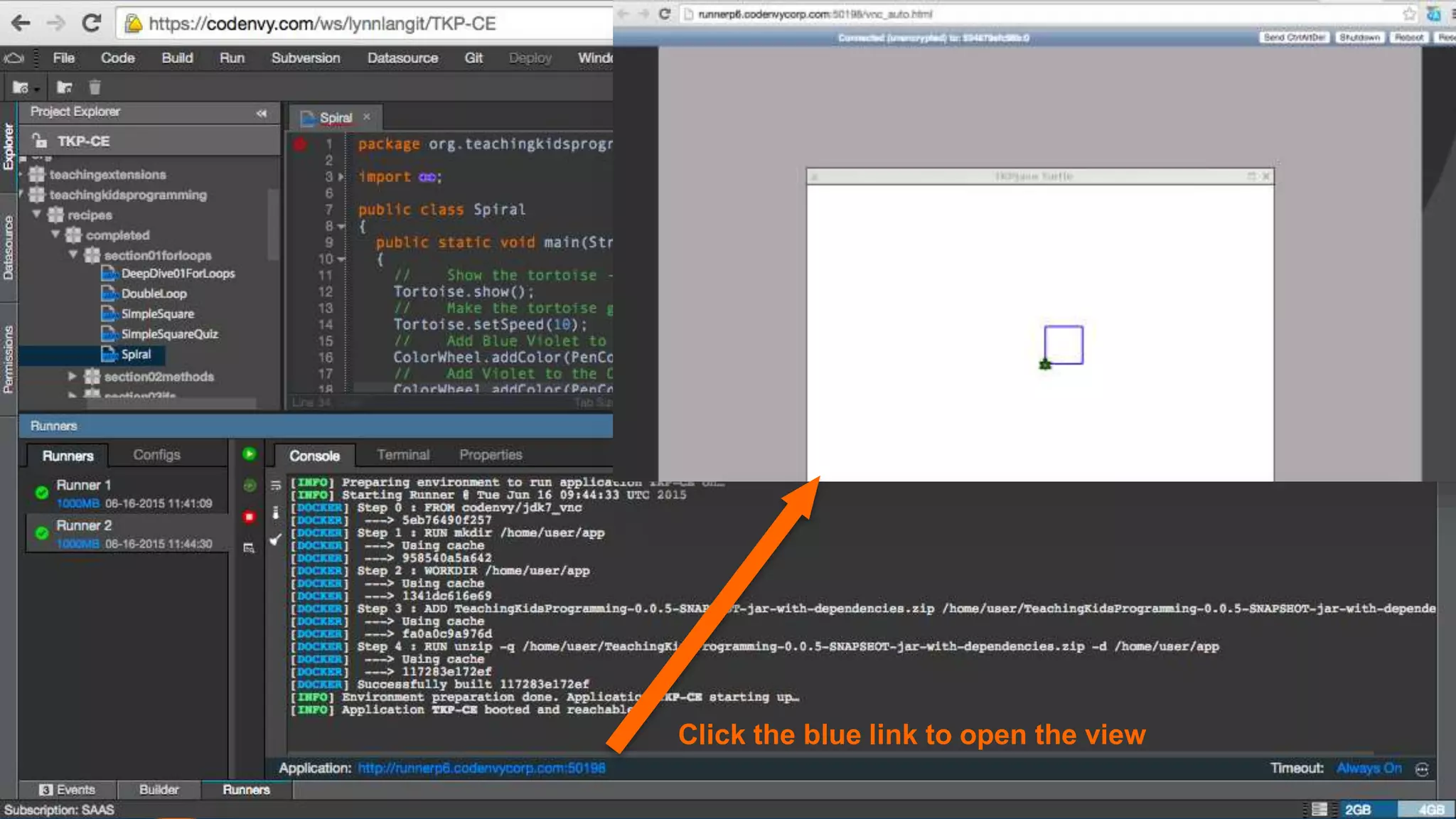Toggle console word-wrap icon
The image size is (1456, 819).
pos(276,486)
